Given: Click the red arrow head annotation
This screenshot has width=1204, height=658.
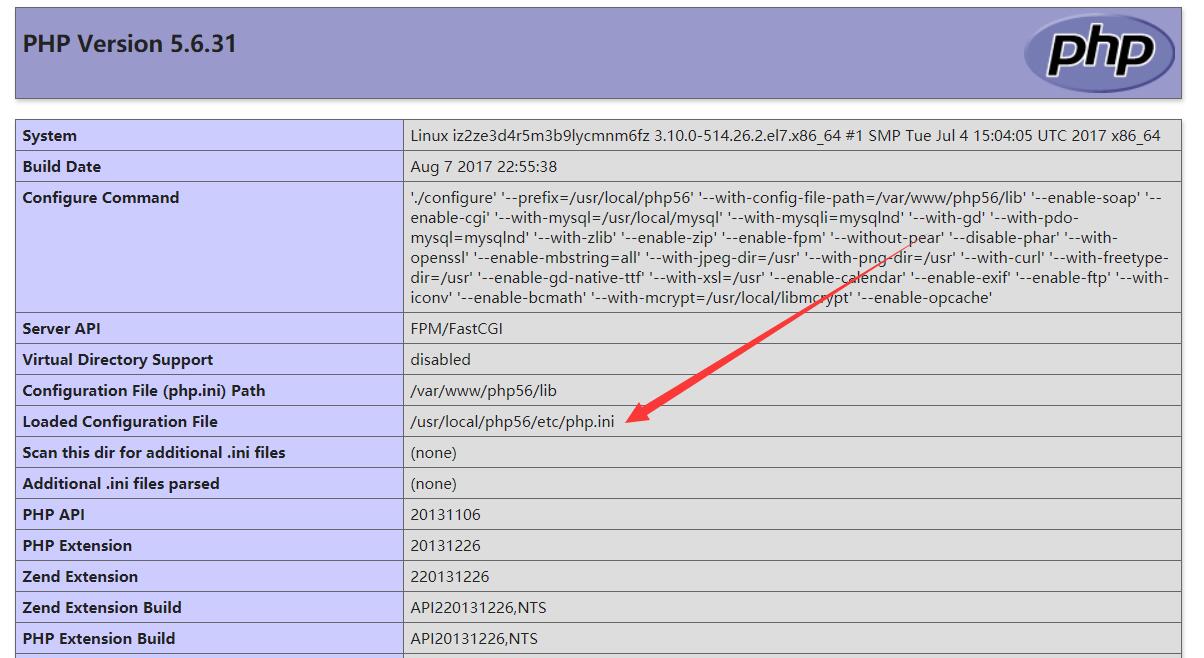Looking at the screenshot, I should tap(638, 413).
